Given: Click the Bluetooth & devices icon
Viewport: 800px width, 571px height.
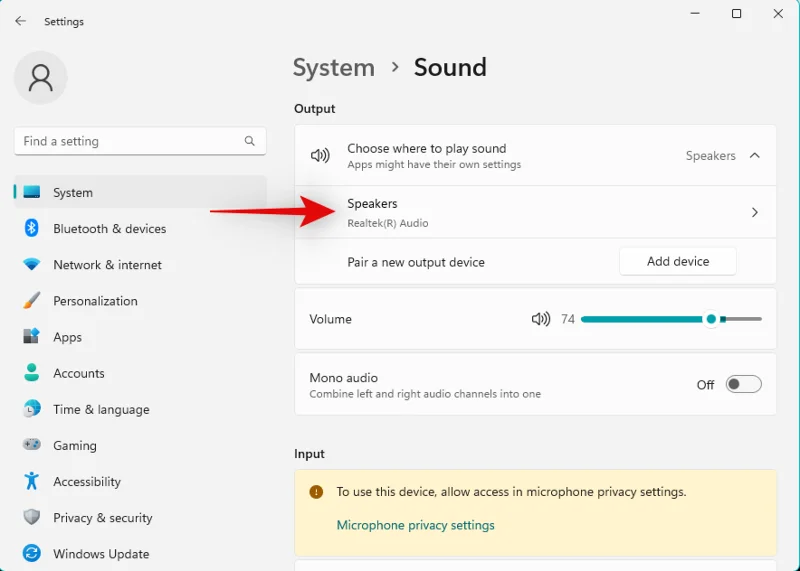Looking at the screenshot, I should [32, 229].
